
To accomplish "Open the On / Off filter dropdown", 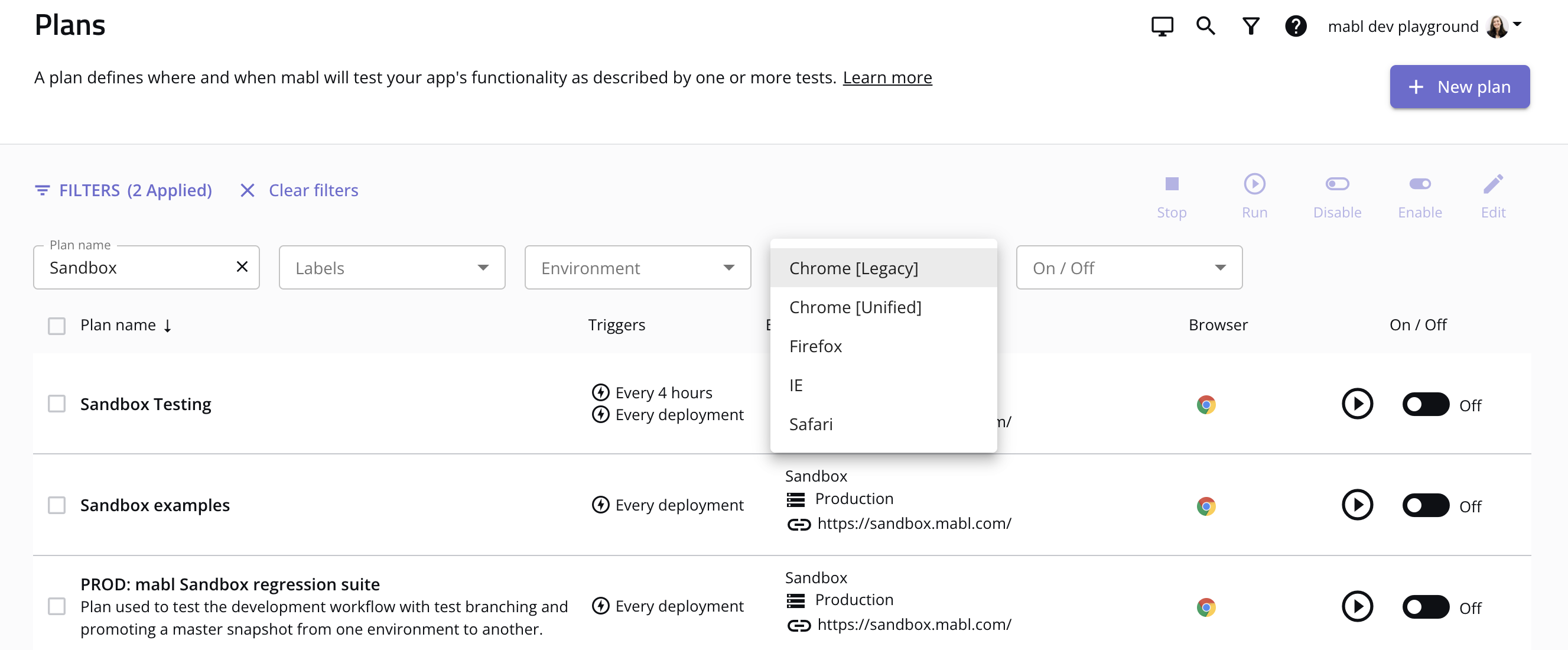I will click(x=1128, y=268).
